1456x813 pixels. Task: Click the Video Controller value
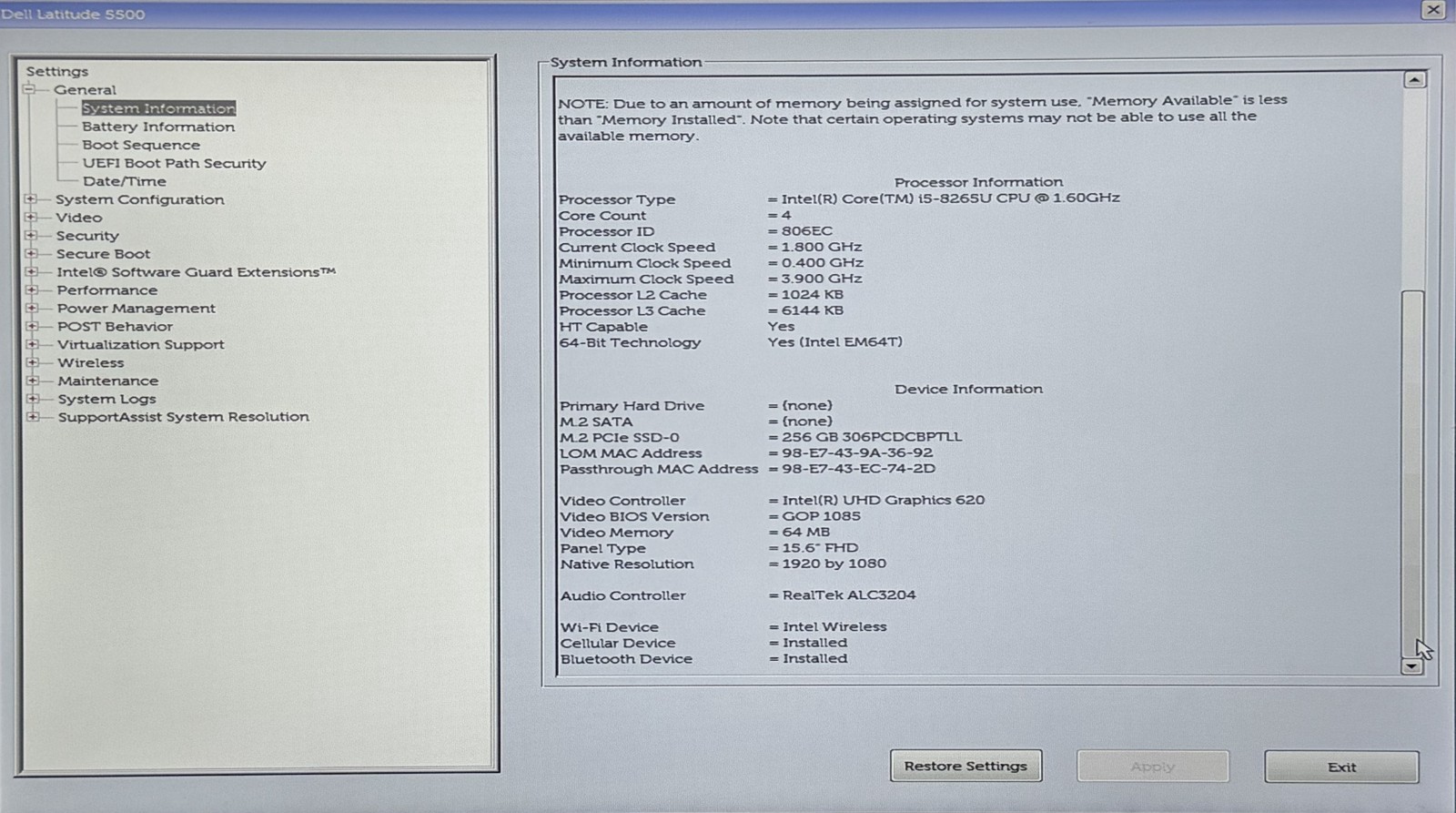(884, 500)
